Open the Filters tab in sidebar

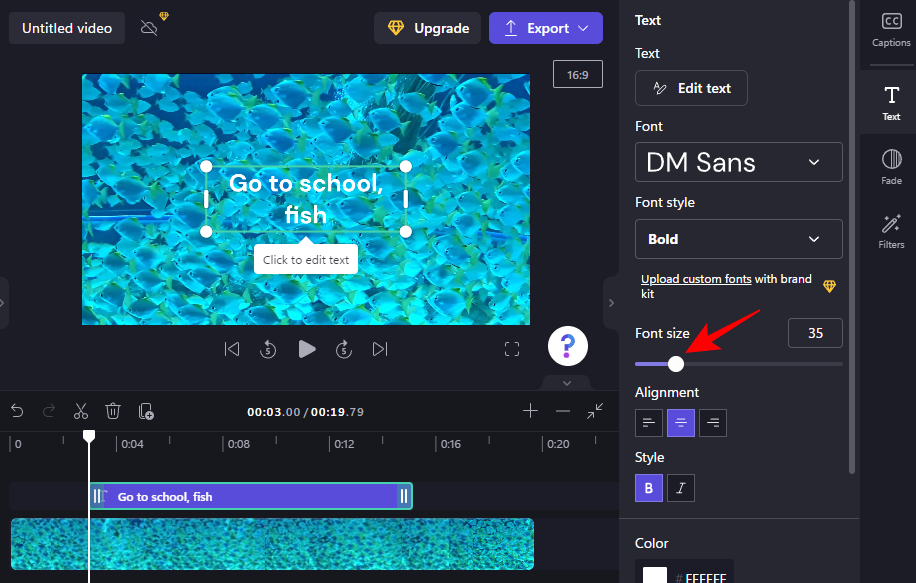click(891, 231)
